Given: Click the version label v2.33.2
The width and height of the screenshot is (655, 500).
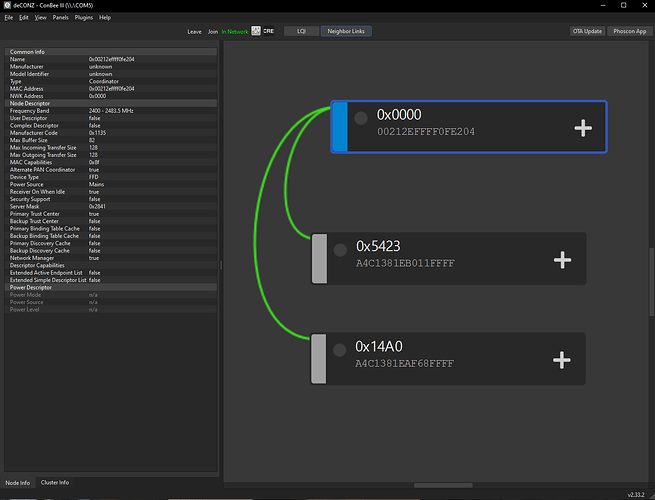Looking at the screenshot, I should (x=636, y=495).
